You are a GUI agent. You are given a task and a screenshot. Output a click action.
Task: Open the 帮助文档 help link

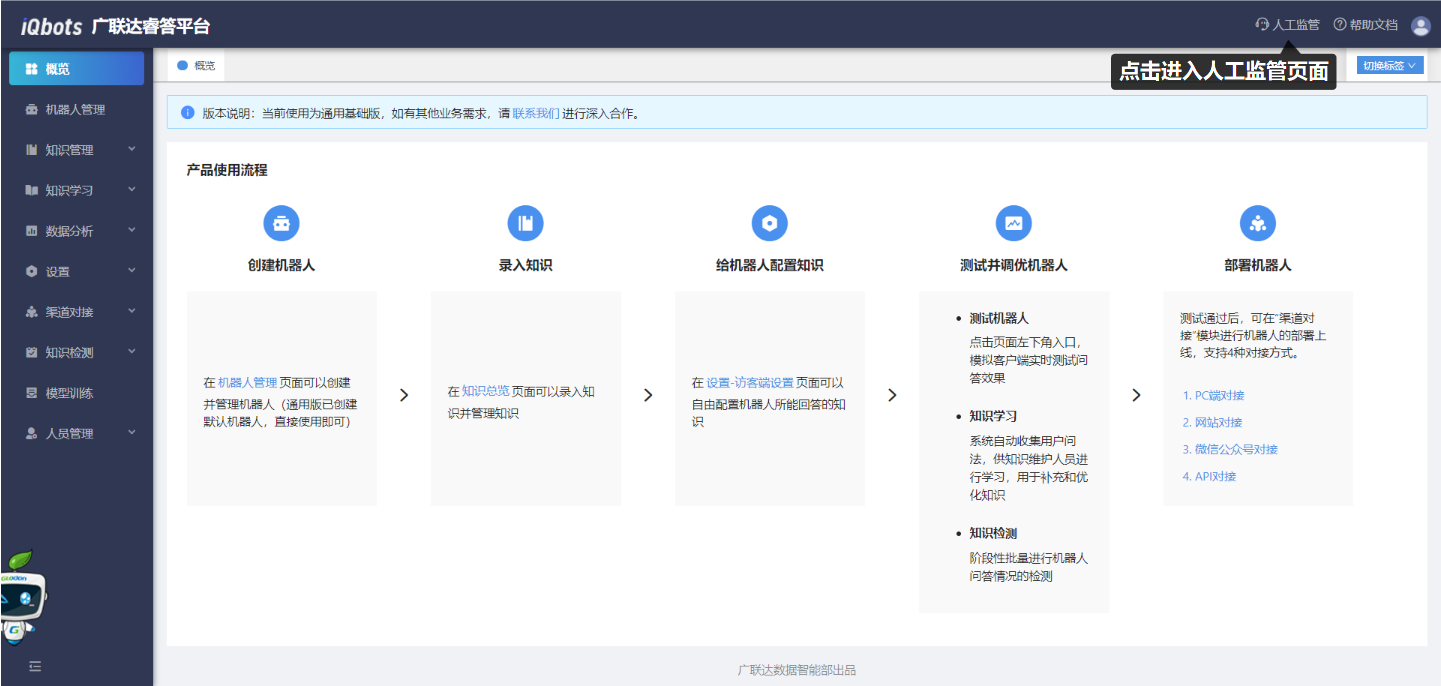click(1366, 25)
